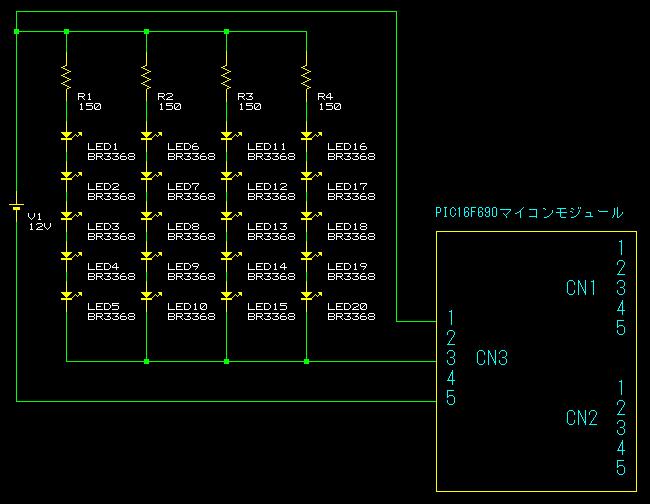Select the LED1 diode symbol
This screenshot has width=650, height=504.
70,136
